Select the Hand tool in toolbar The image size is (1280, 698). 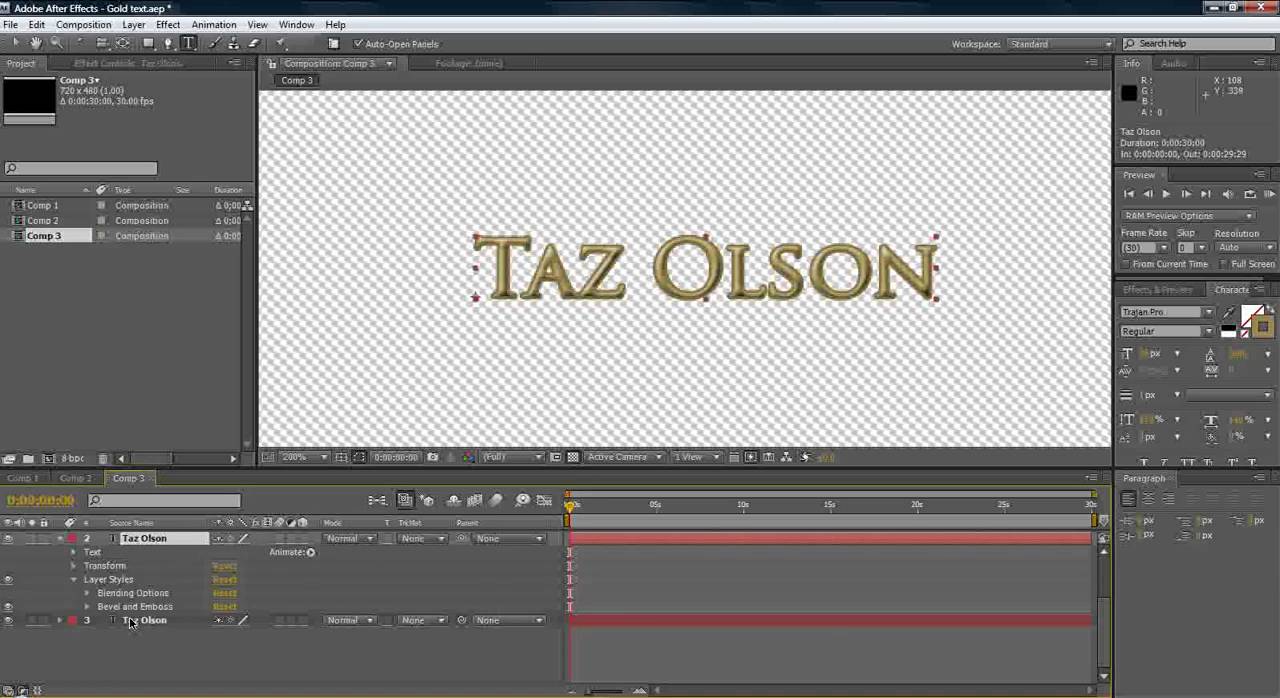point(36,43)
